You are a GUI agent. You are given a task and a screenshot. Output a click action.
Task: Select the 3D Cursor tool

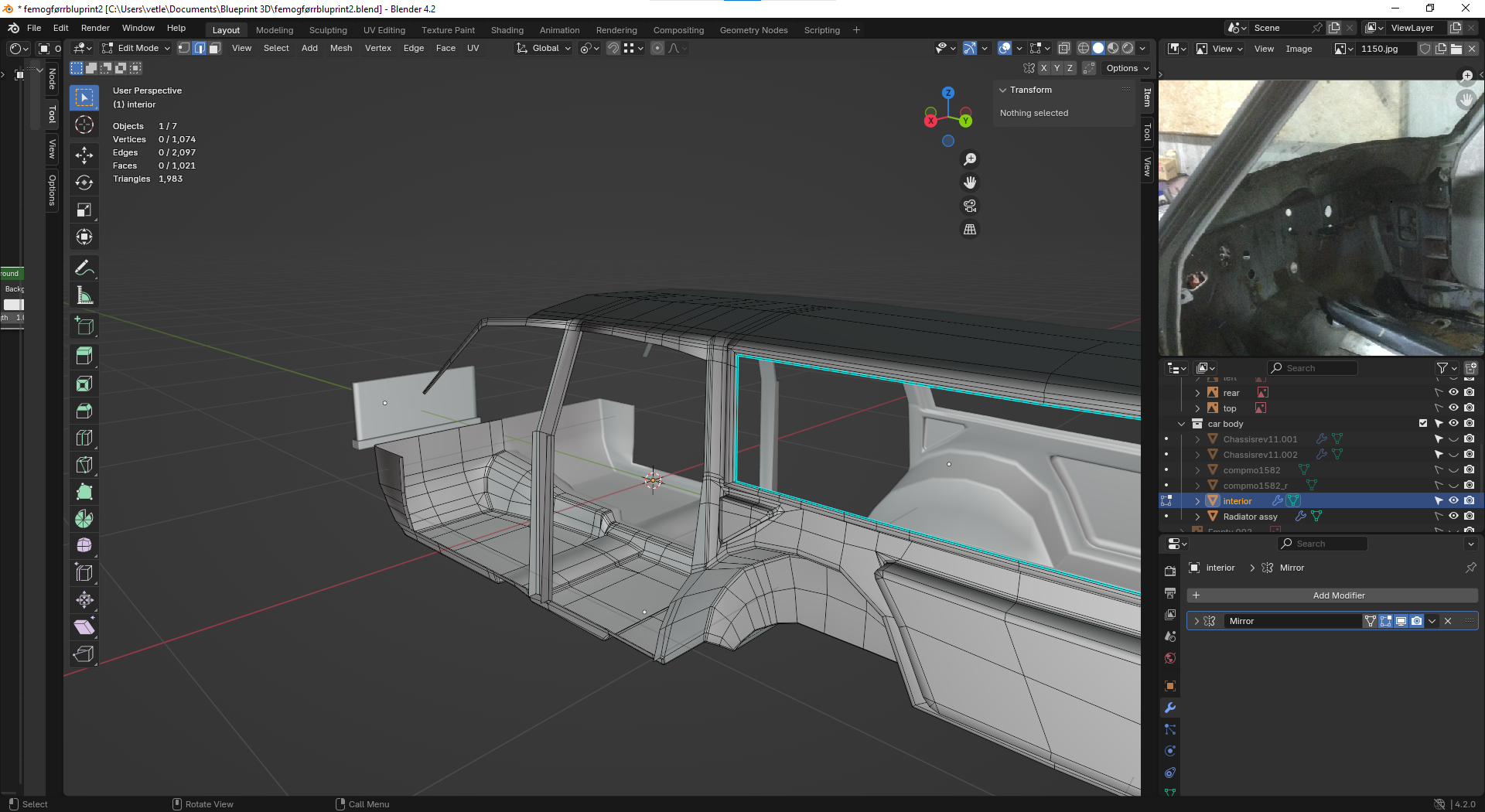pos(84,125)
